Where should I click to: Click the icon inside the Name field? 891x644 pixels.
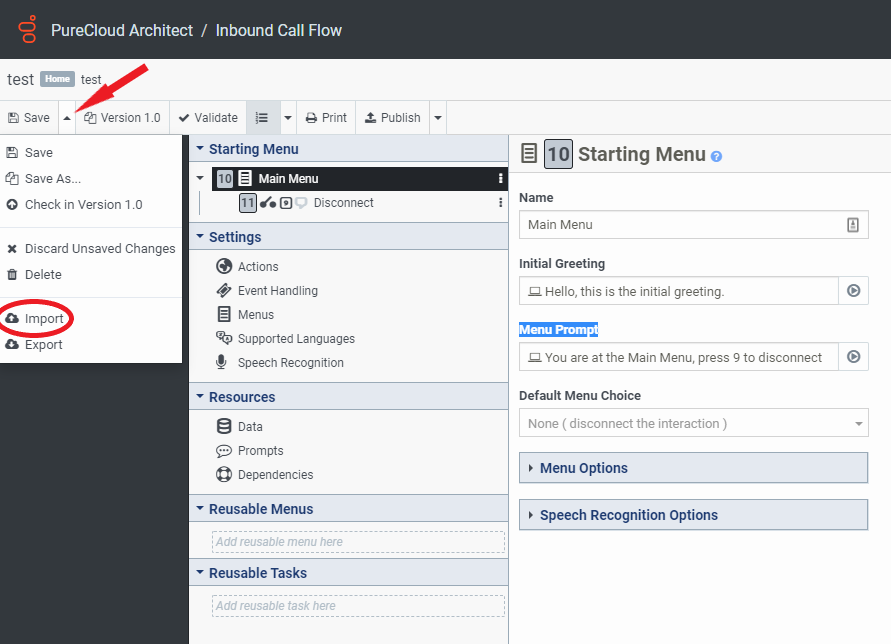pyautogui.click(x=853, y=225)
